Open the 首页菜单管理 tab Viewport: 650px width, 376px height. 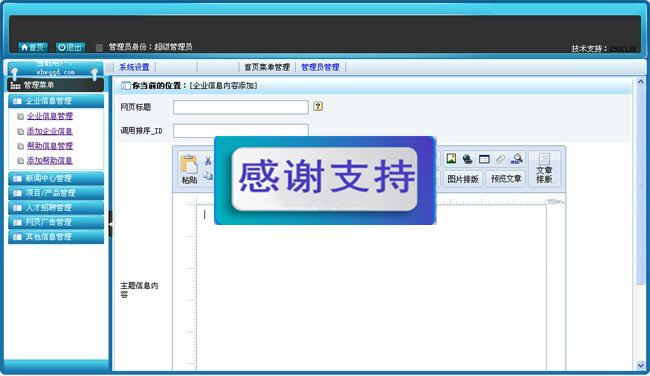267,67
